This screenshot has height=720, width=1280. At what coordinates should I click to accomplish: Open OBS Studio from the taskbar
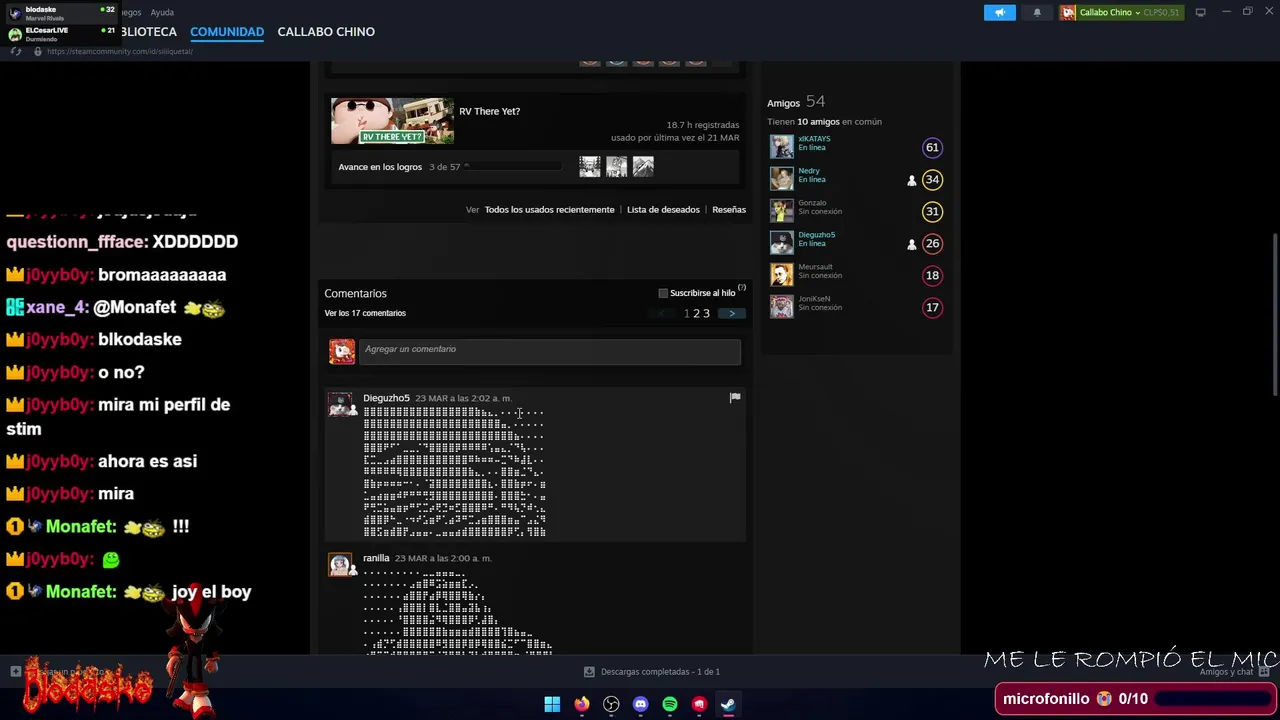611,704
